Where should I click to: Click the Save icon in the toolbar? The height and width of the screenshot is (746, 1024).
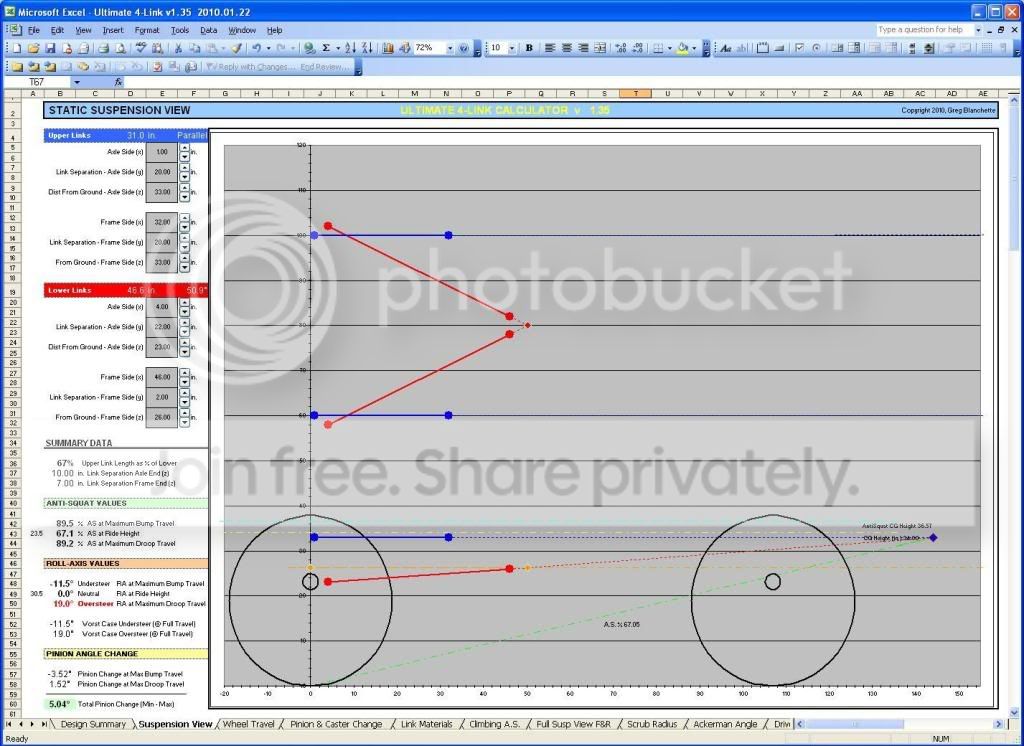(50, 48)
